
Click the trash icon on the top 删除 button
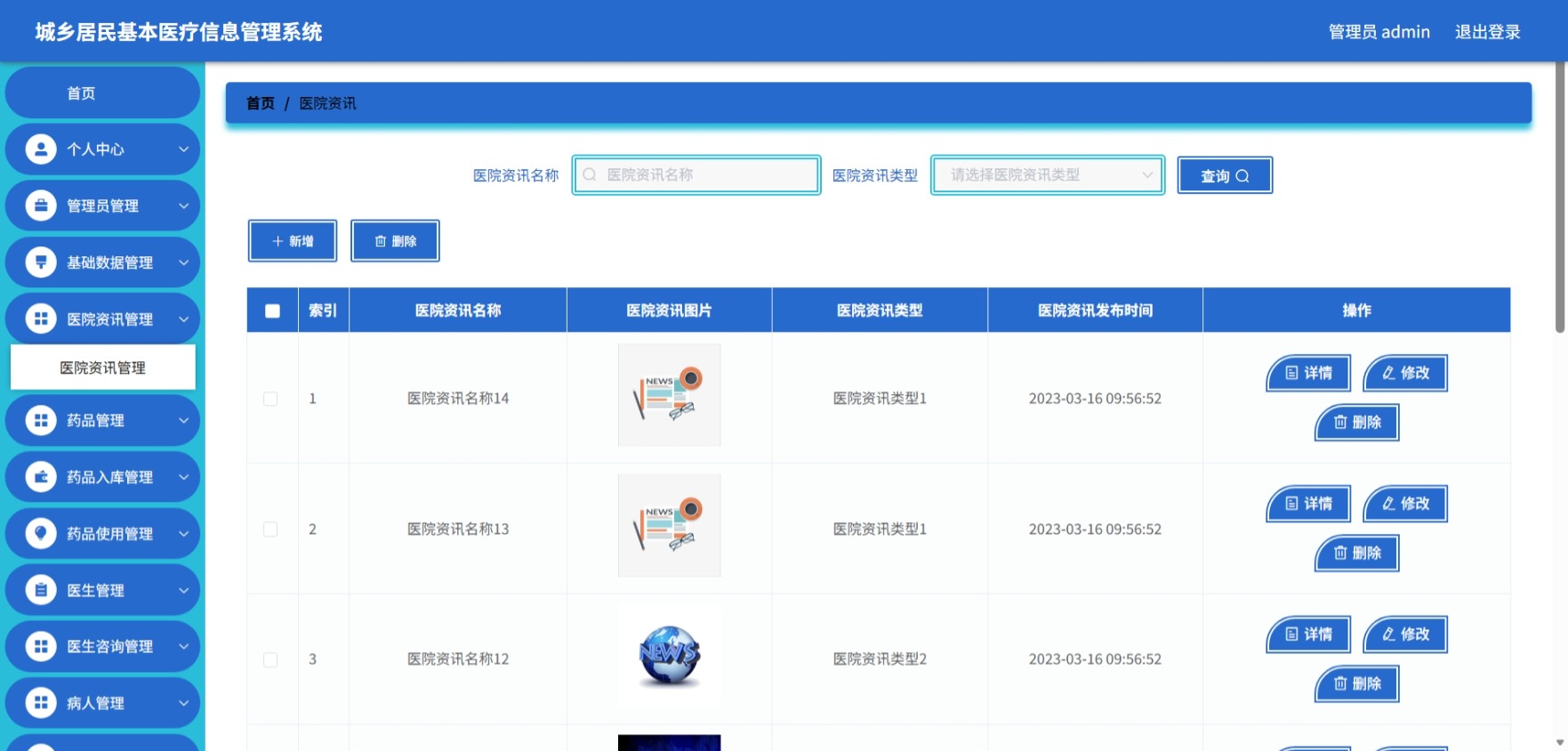[x=381, y=241]
